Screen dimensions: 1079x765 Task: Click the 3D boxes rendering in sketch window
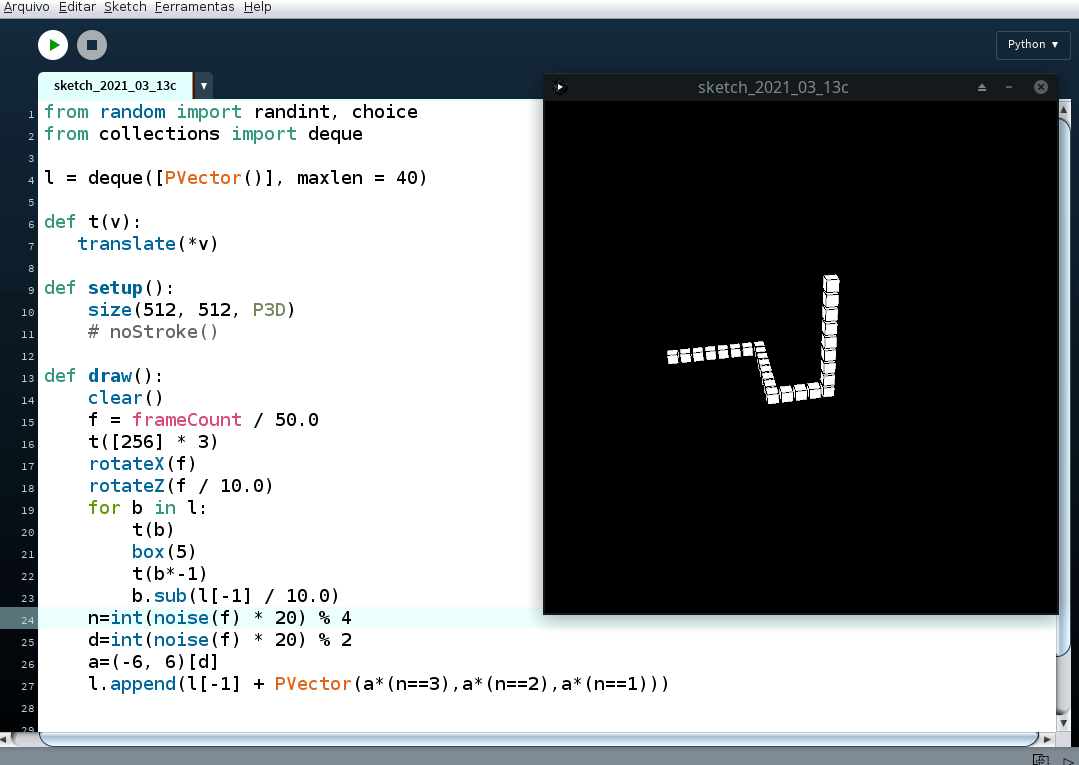point(754,340)
